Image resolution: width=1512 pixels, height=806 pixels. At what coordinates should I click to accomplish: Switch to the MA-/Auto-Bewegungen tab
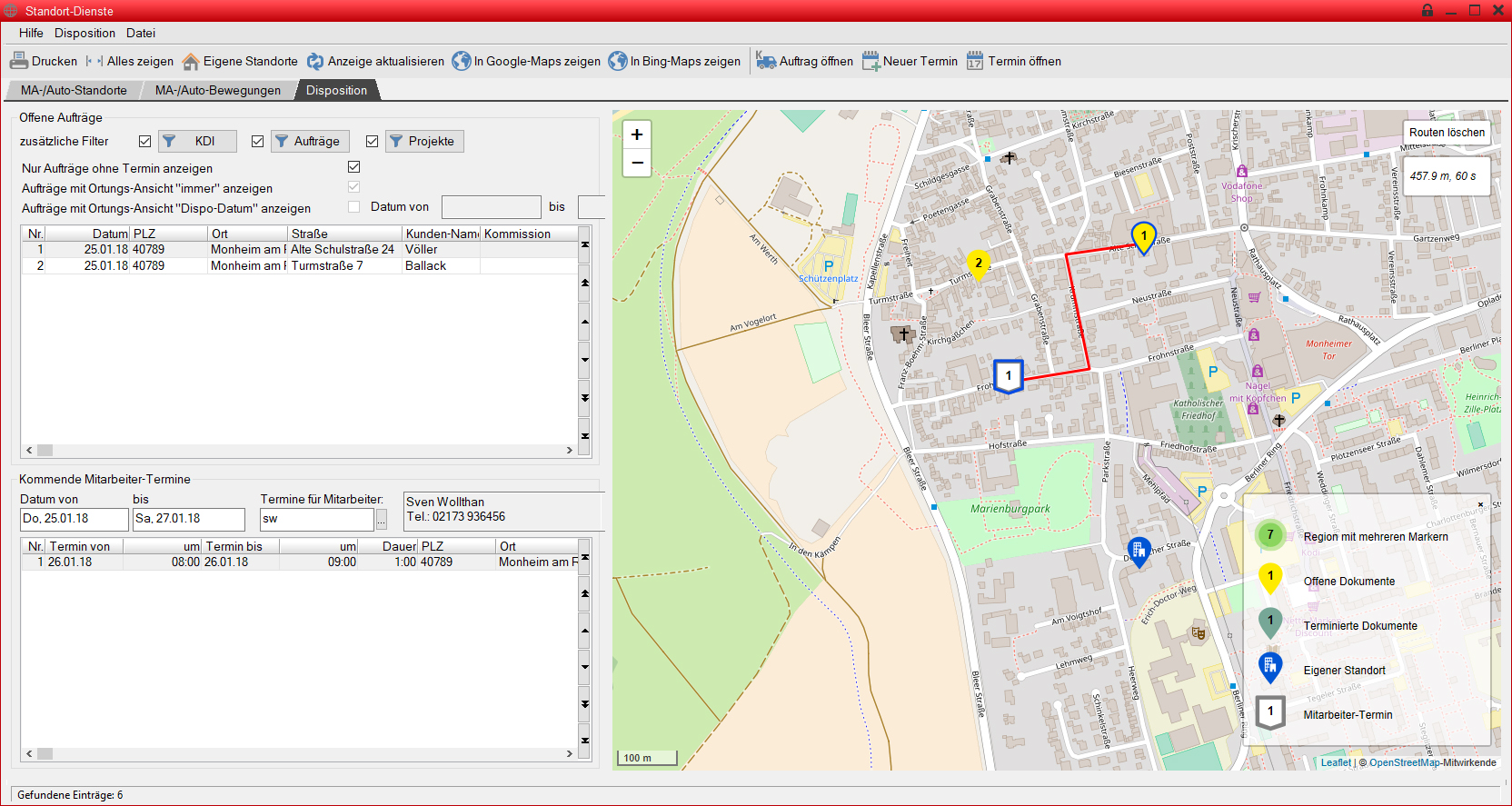(218, 90)
